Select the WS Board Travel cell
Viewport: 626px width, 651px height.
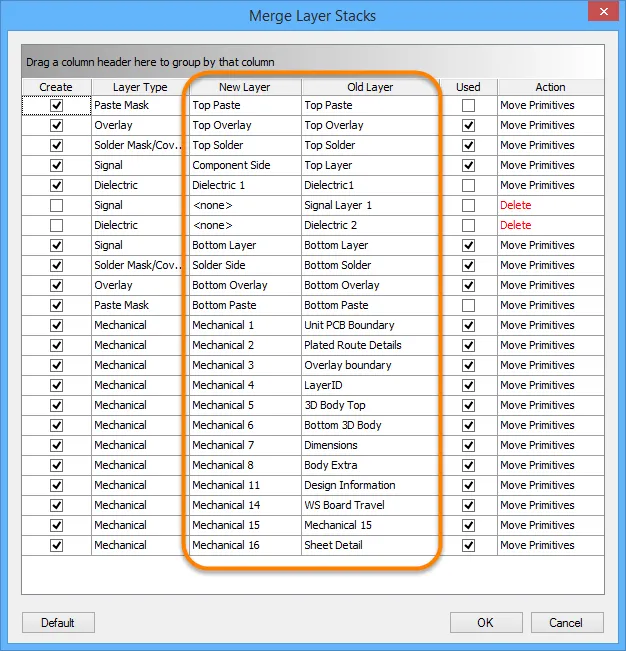tap(370, 505)
